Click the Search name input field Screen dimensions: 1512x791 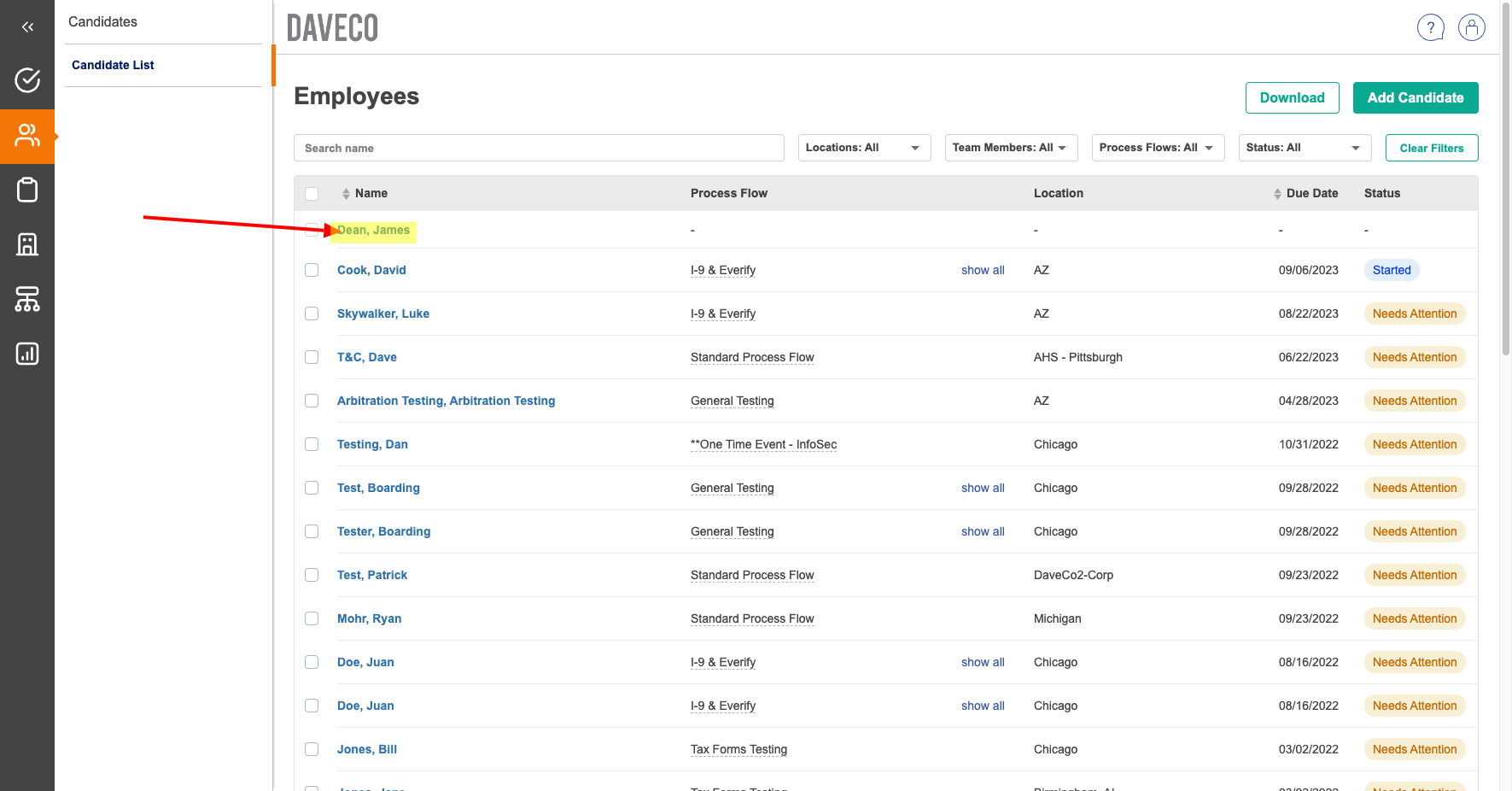tap(538, 148)
